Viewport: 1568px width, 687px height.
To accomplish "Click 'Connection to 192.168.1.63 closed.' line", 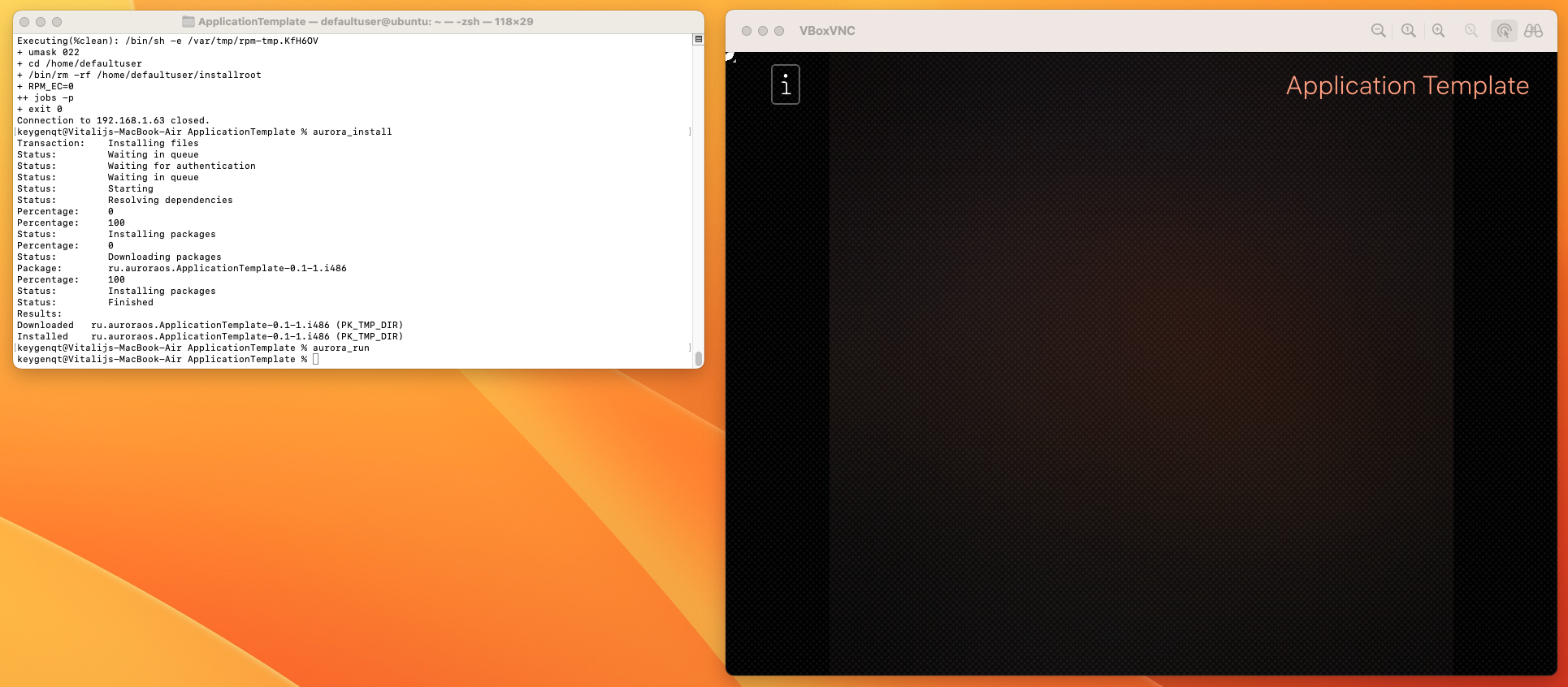I will 113,120.
